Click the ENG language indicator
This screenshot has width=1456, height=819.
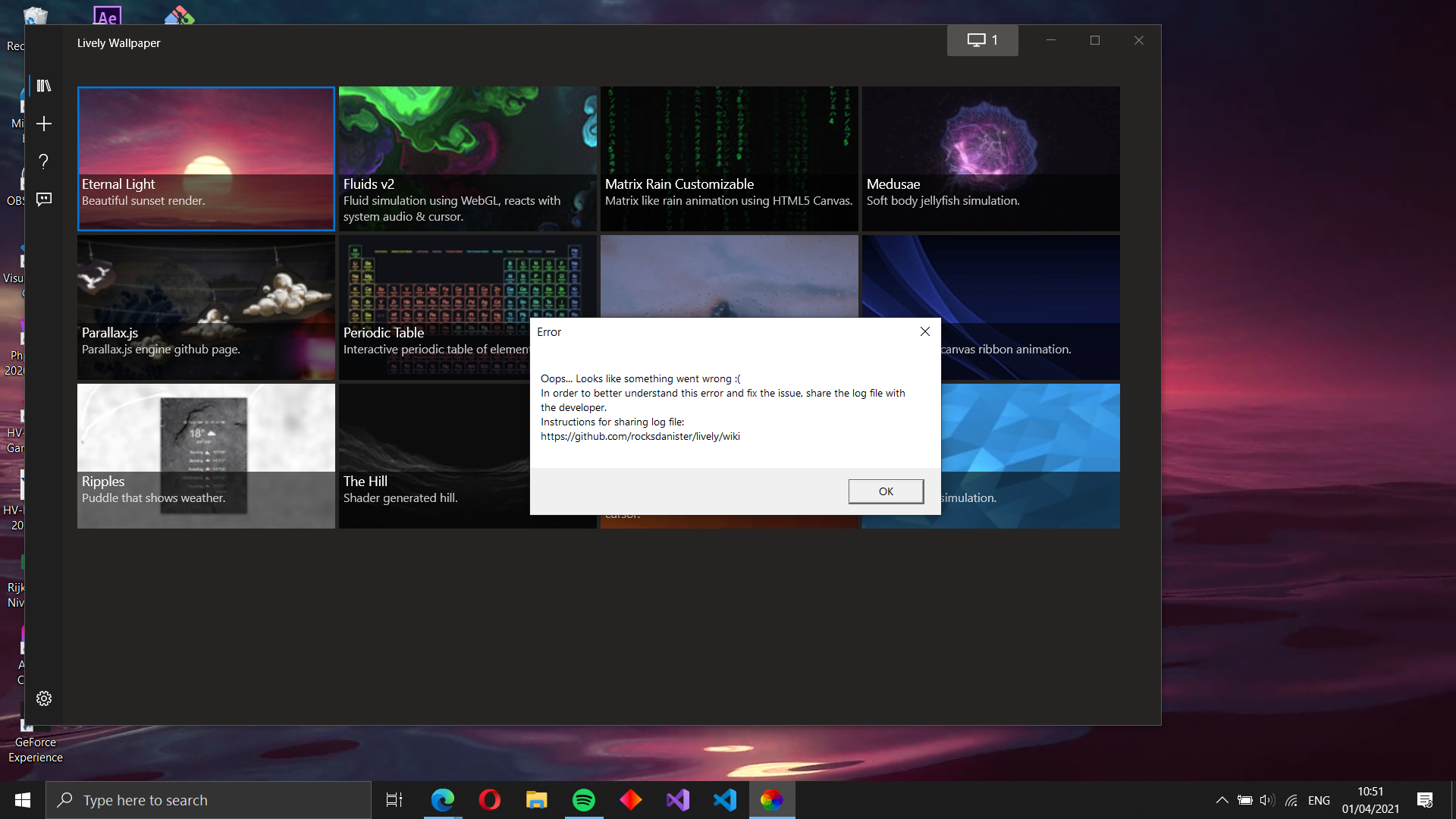(x=1319, y=800)
